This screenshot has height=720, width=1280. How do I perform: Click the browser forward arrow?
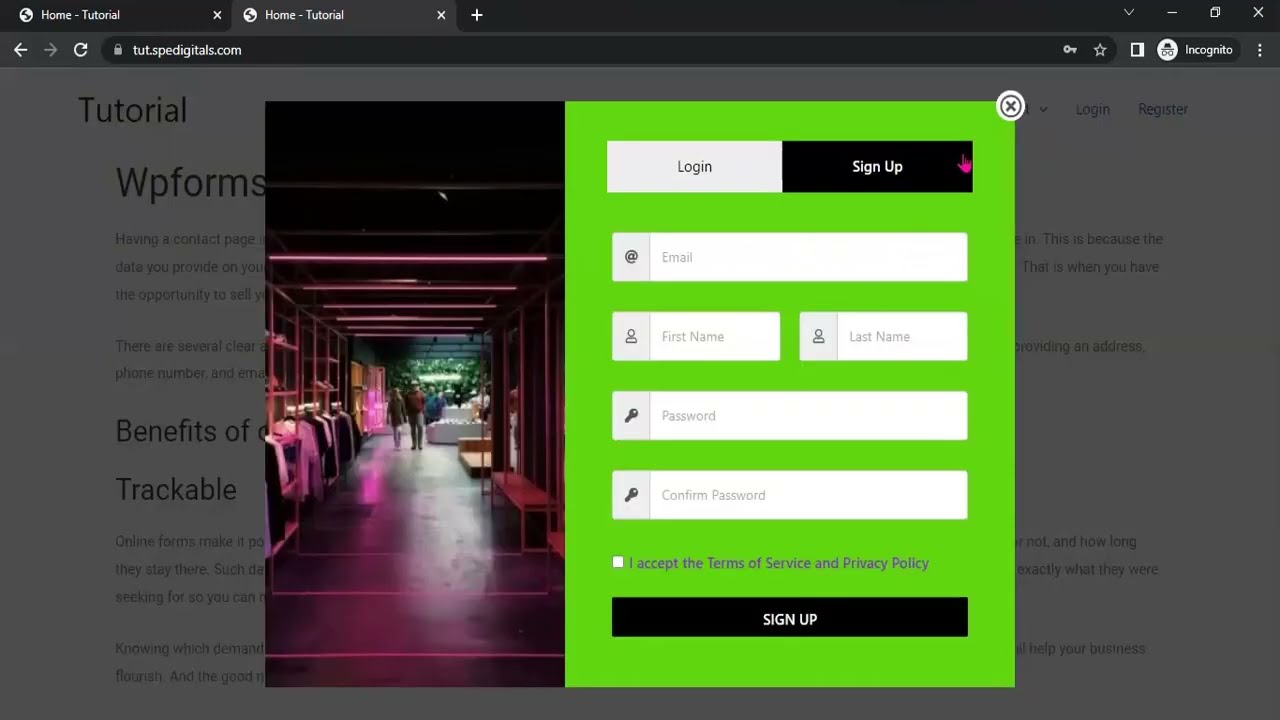tap(51, 50)
